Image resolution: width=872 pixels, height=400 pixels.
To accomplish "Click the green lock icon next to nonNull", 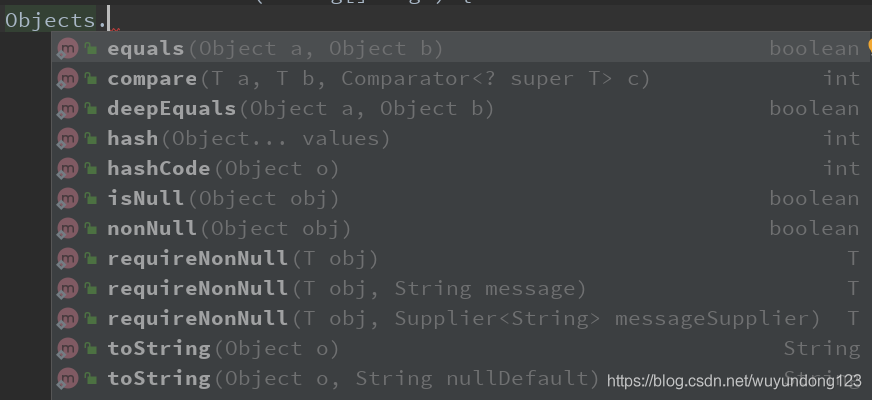I will 91,229.
